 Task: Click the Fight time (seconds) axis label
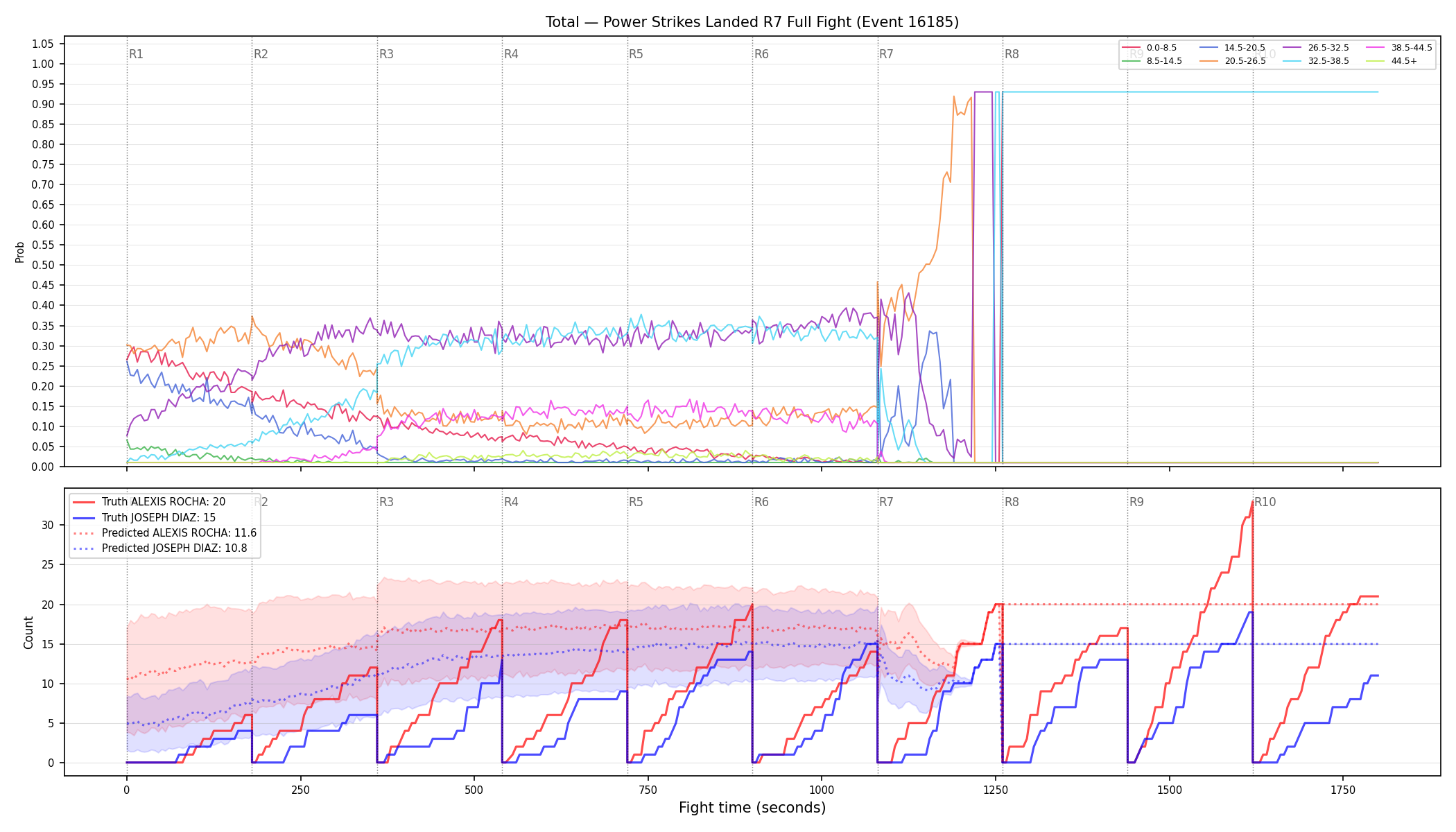coord(752,808)
